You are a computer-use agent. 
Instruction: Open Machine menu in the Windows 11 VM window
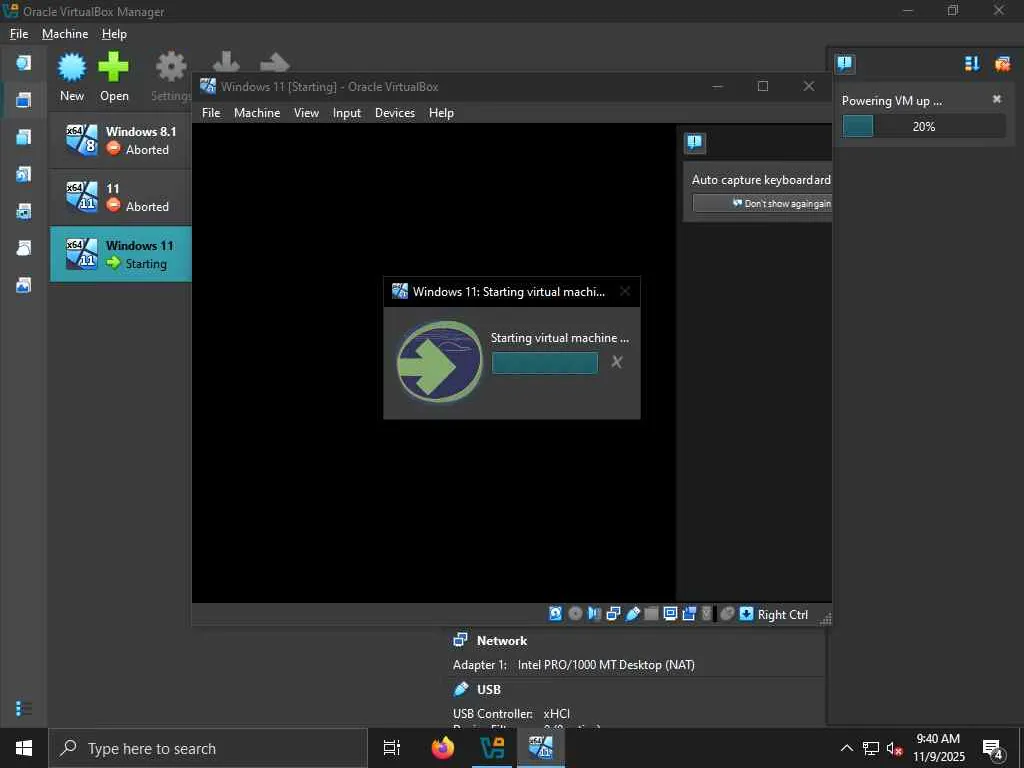[x=257, y=113]
